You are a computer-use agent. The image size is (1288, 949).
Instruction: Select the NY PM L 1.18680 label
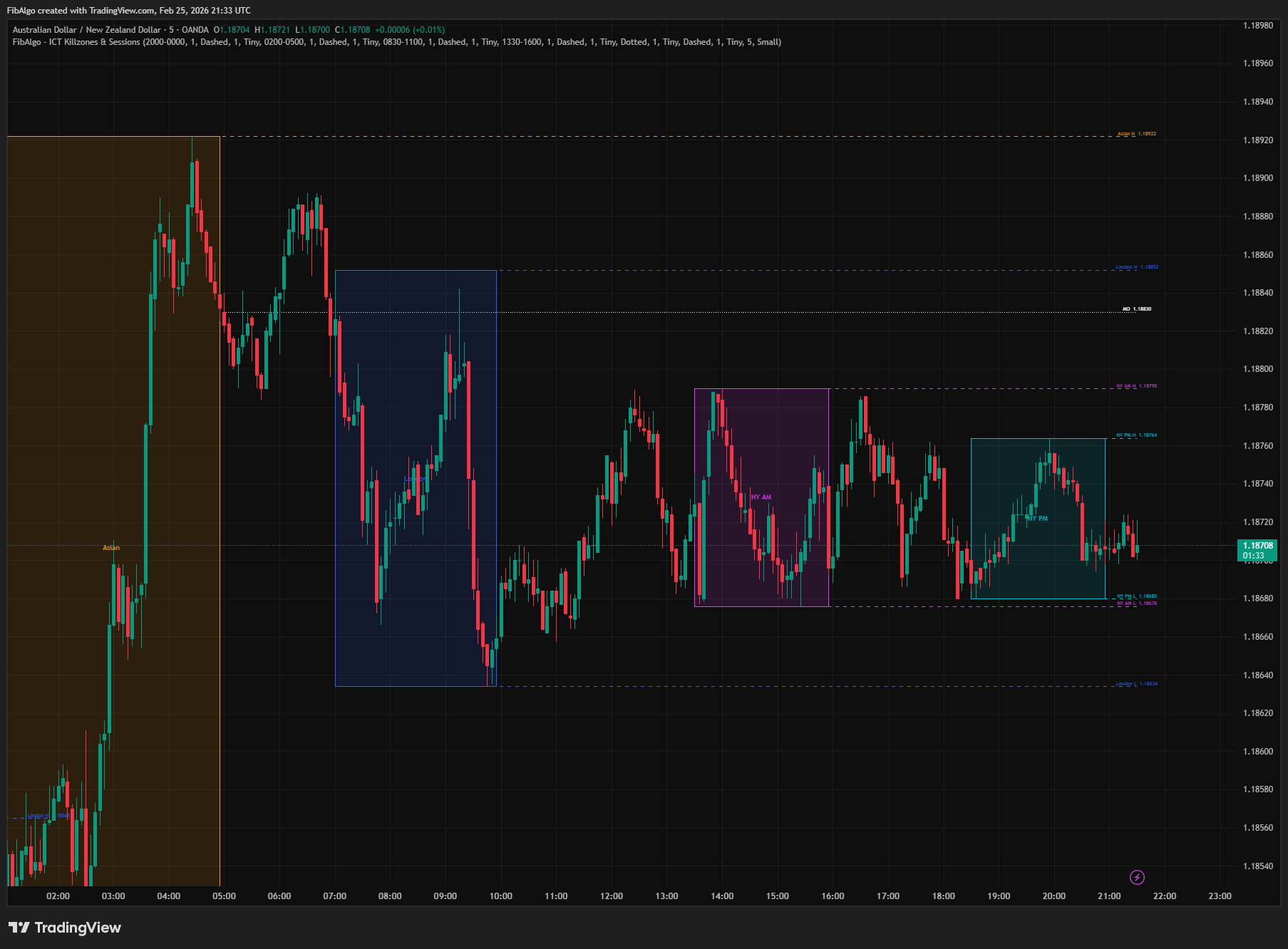click(1136, 596)
